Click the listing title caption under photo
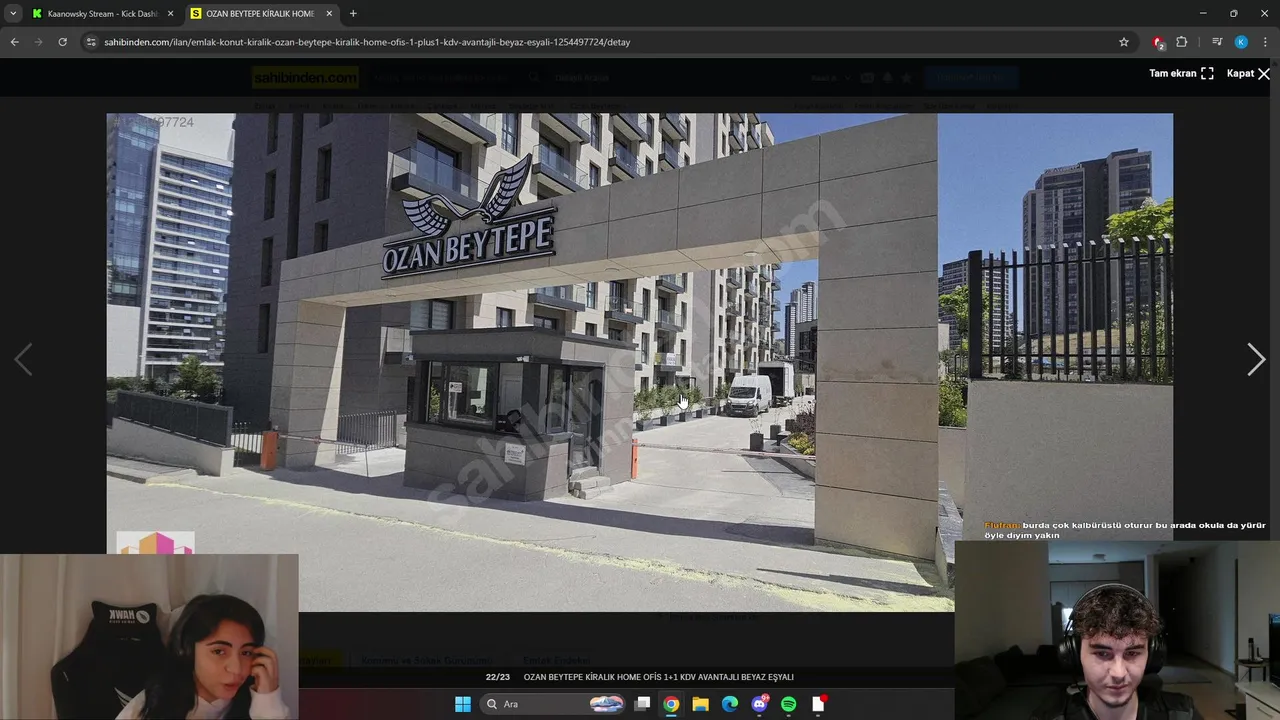The width and height of the screenshot is (1280, 720). (x=659, y=677)
